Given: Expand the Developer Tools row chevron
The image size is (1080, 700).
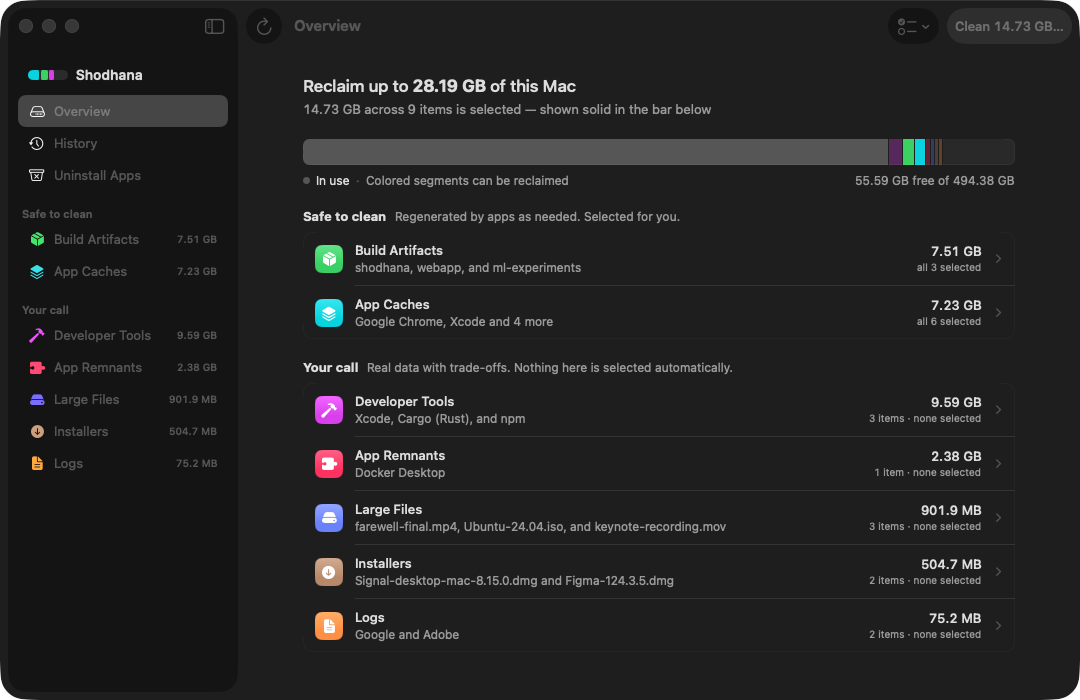Looking at the screenshot, I should (x=999, y=410).
